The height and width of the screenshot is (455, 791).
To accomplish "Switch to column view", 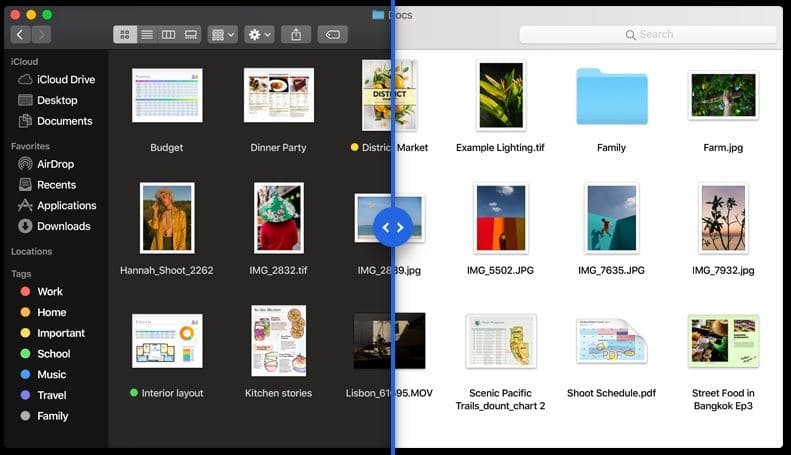I will pyautogui.click(x=168, y=34).
